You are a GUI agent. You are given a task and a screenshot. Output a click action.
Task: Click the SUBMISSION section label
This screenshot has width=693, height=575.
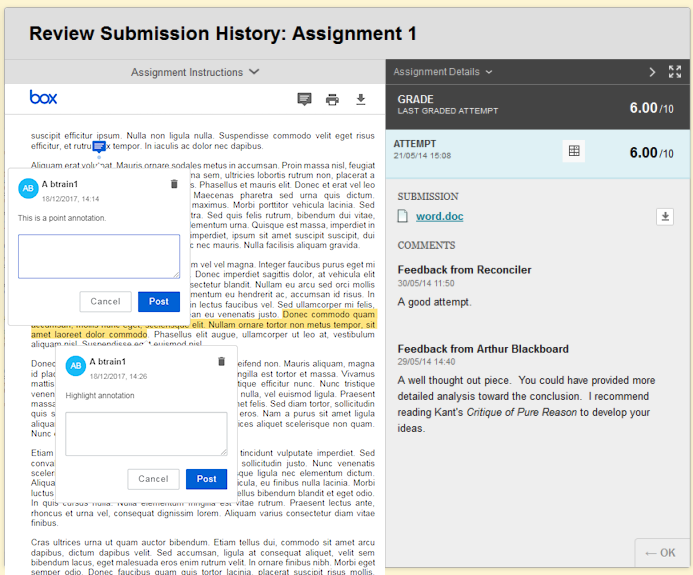click(x=428, y=196)
